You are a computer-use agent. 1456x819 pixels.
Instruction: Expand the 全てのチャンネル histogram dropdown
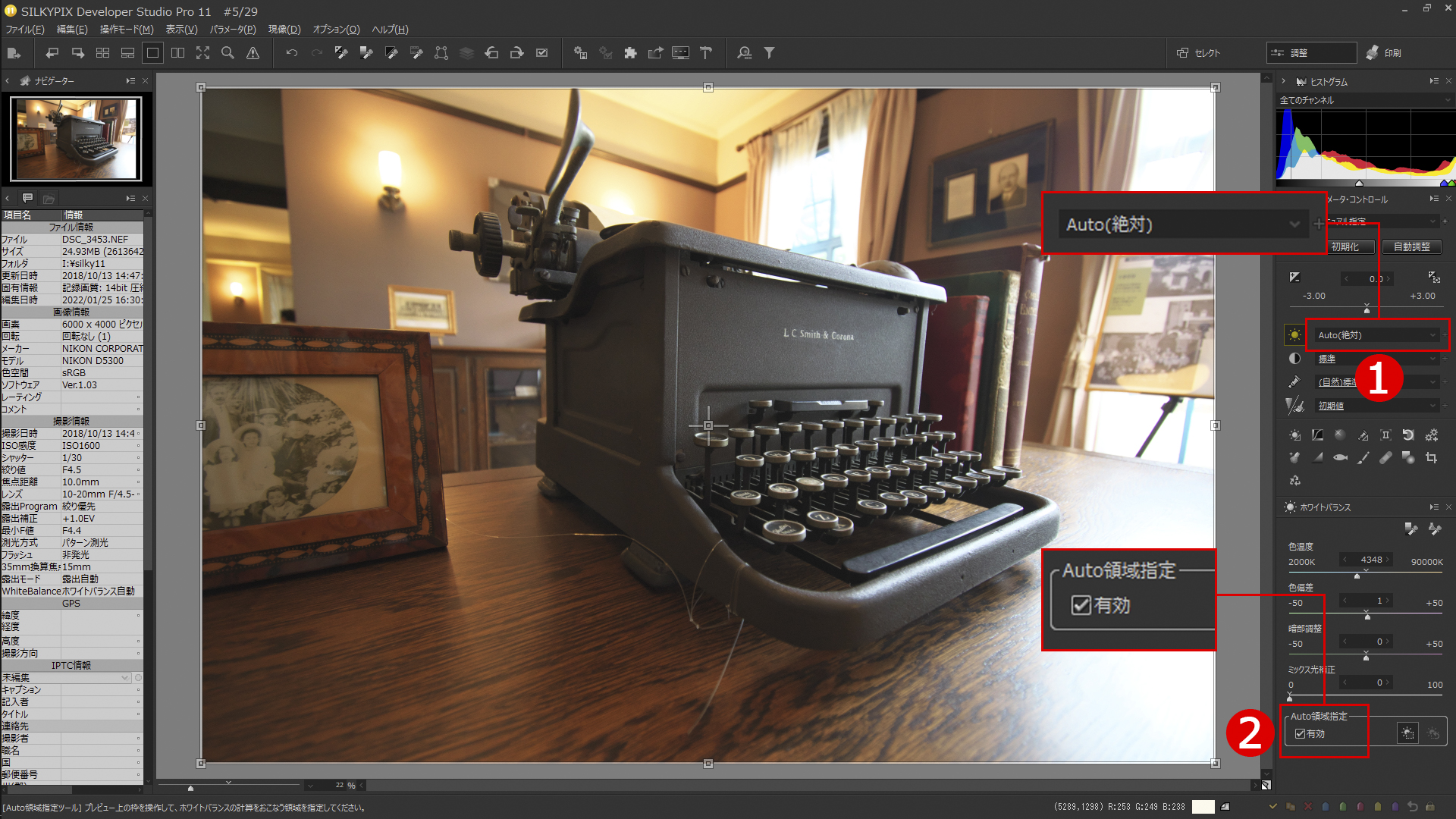1364,100
